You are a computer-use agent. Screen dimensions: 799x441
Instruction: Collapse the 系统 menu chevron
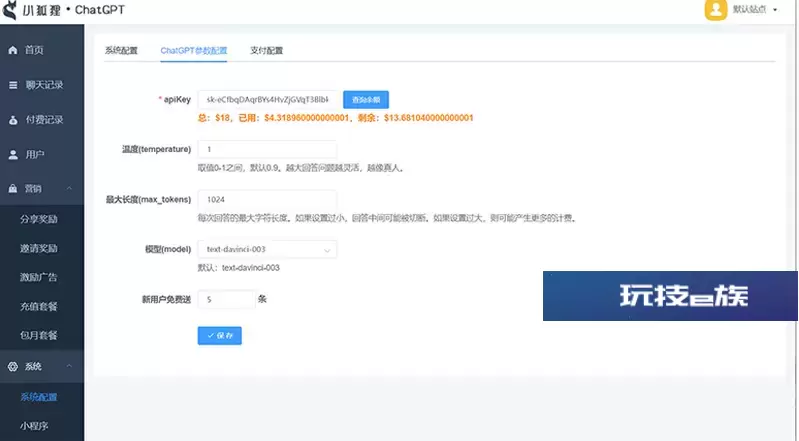pos(69,366)
